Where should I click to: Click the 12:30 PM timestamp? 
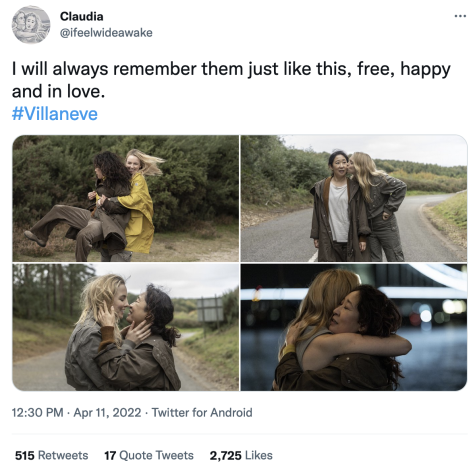pos(37,413)
